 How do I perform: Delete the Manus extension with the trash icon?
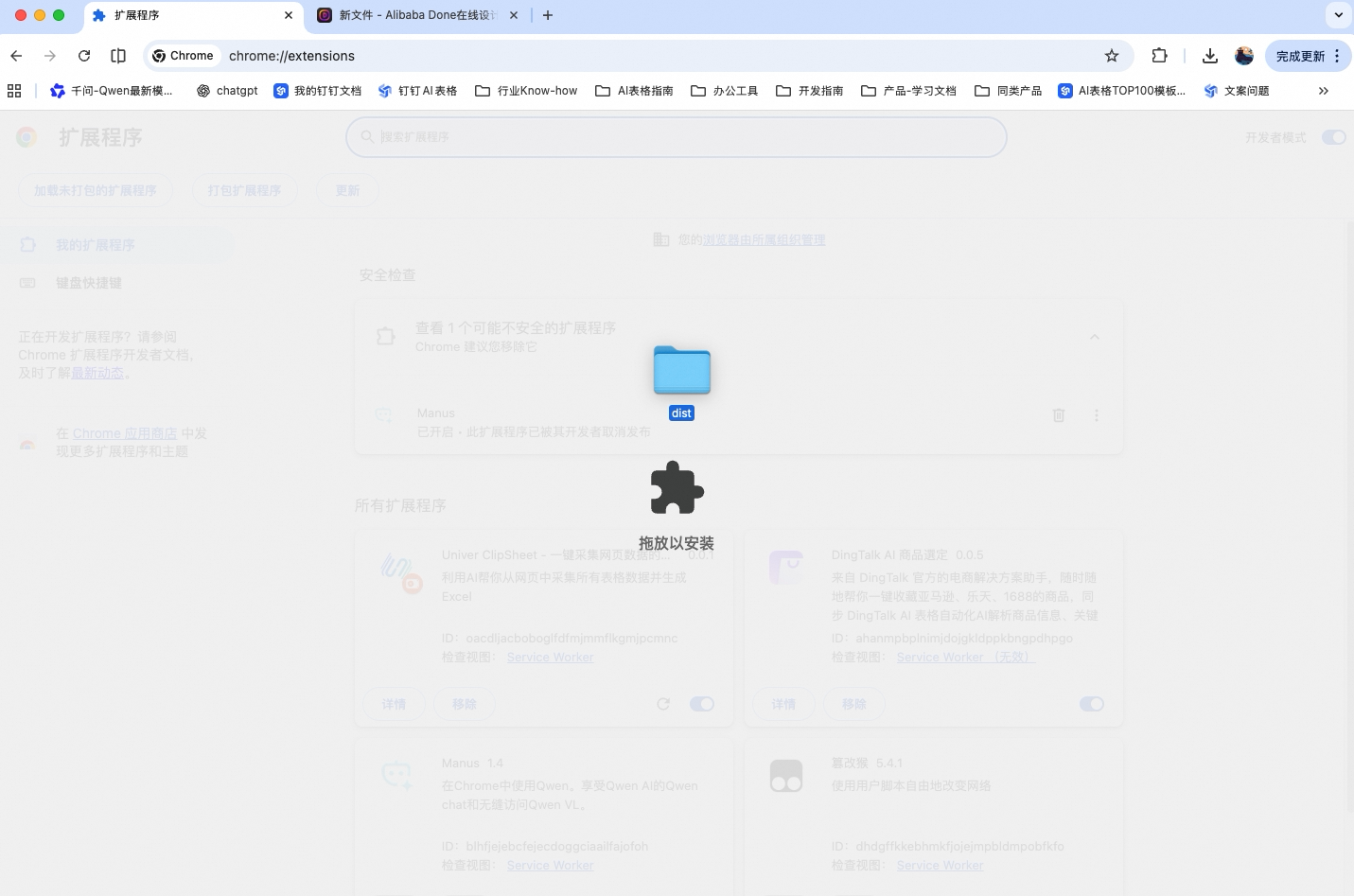tap(1059, 415)
